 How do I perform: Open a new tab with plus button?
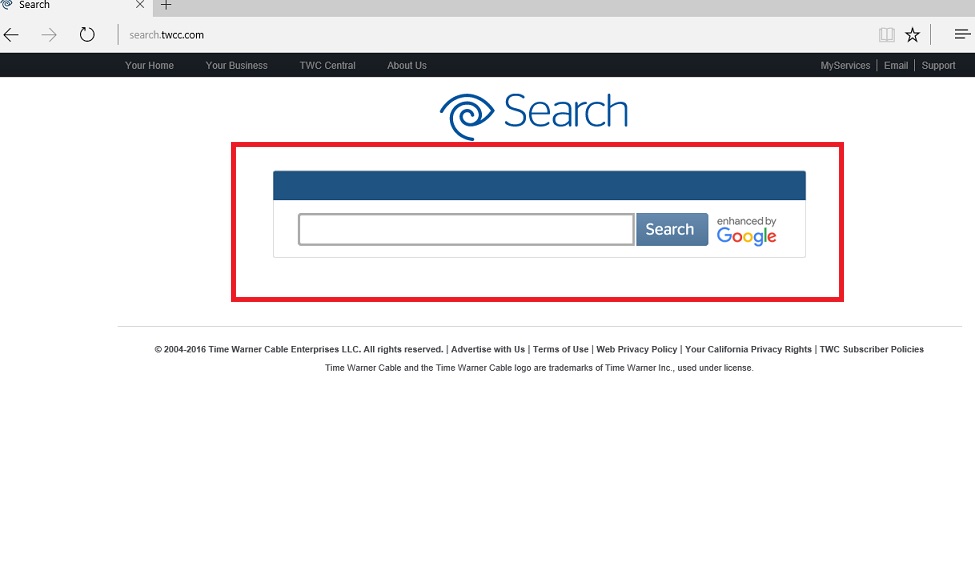tap(166, 5)
